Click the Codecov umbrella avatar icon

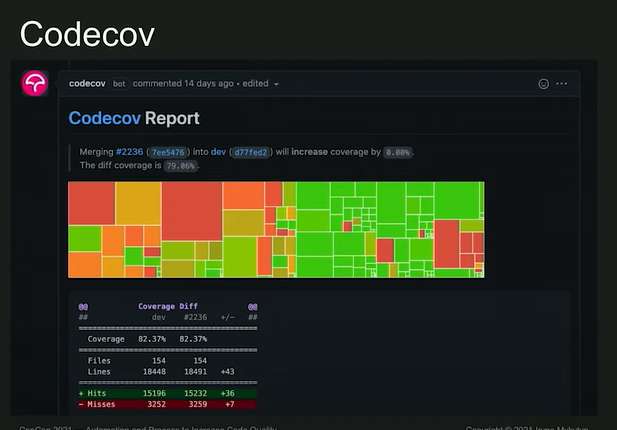34,85
